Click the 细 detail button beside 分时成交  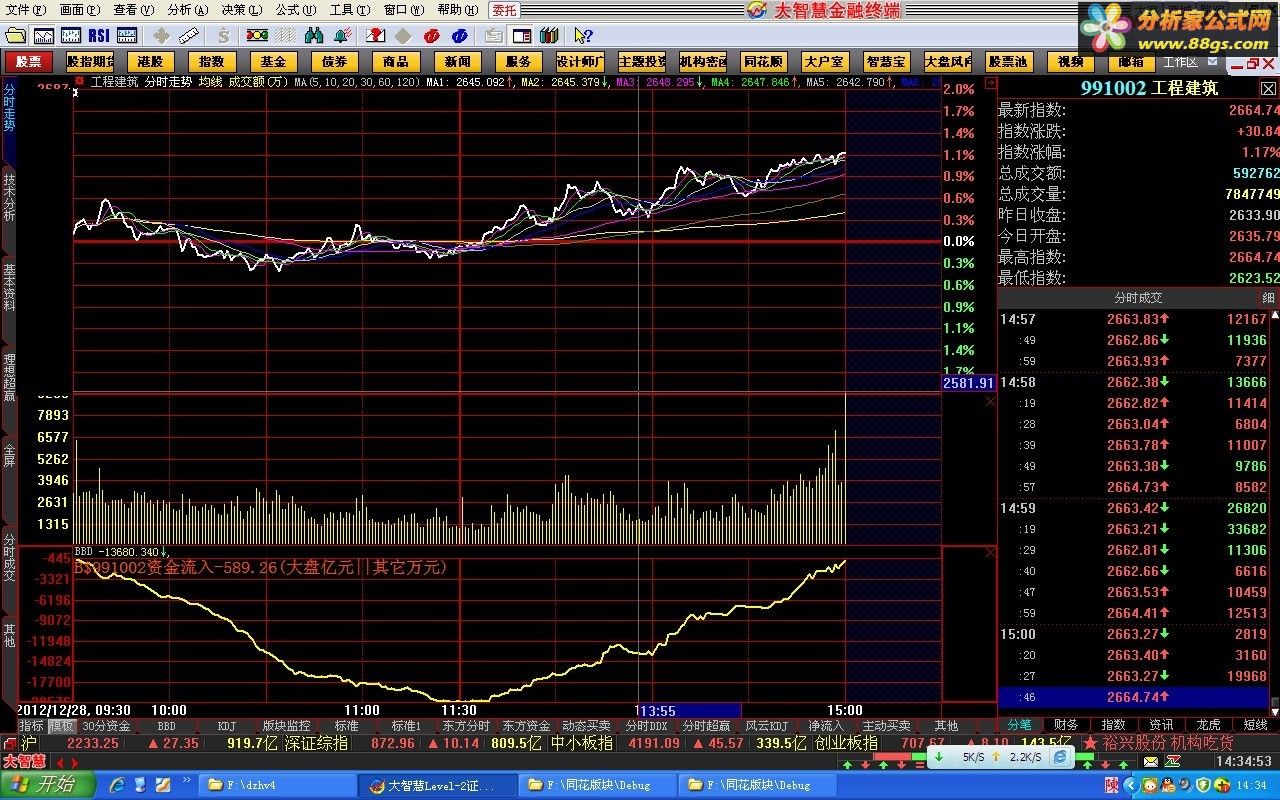[1268, 298]
